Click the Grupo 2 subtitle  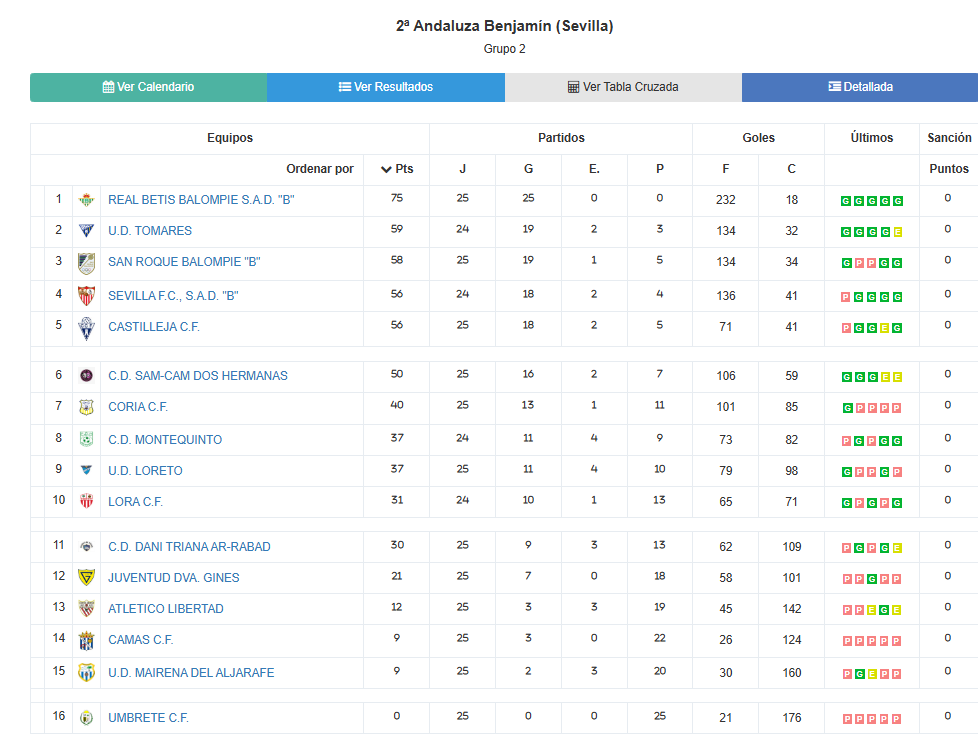505,49
